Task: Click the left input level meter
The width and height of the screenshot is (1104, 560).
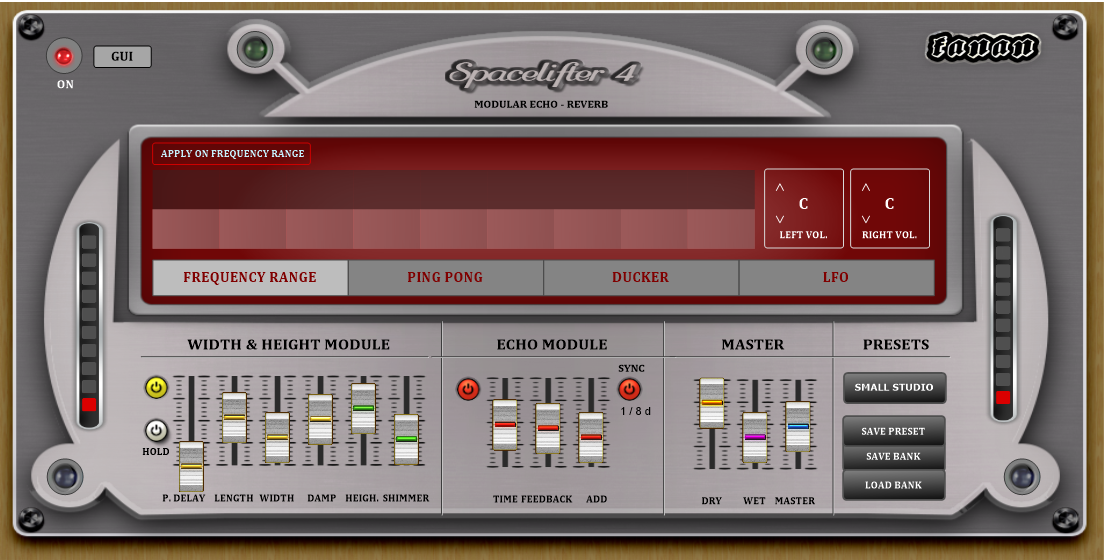Action: pos(89,325)
